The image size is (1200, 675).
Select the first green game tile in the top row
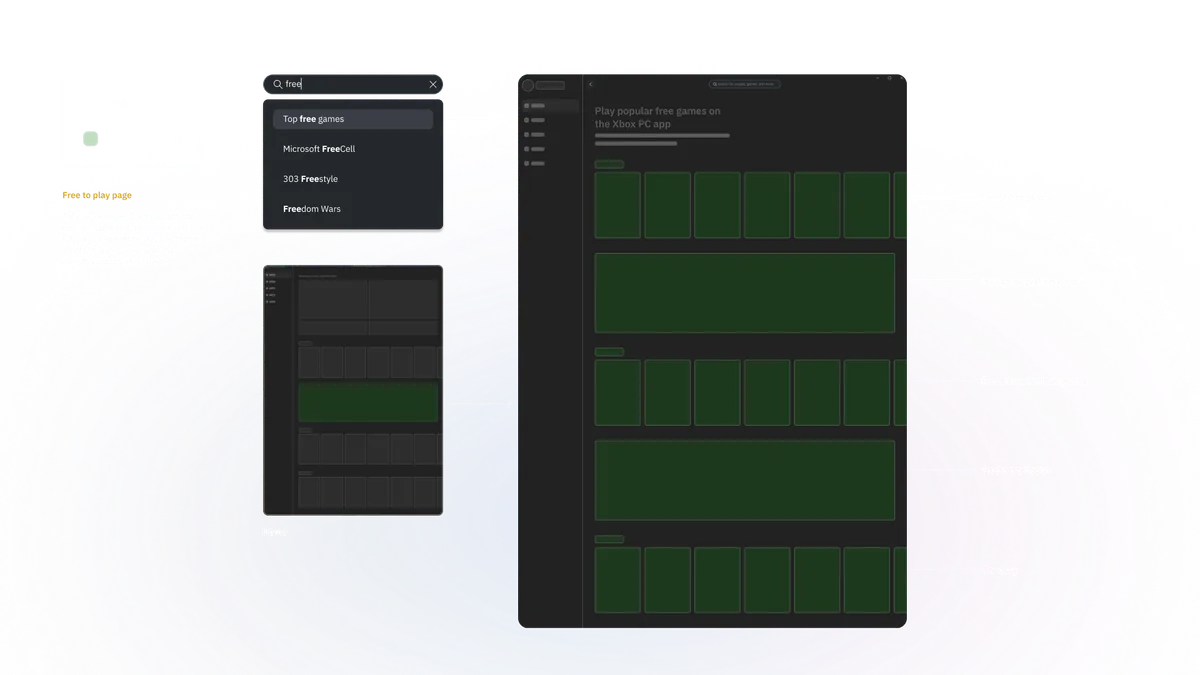[x=618, y=205]
